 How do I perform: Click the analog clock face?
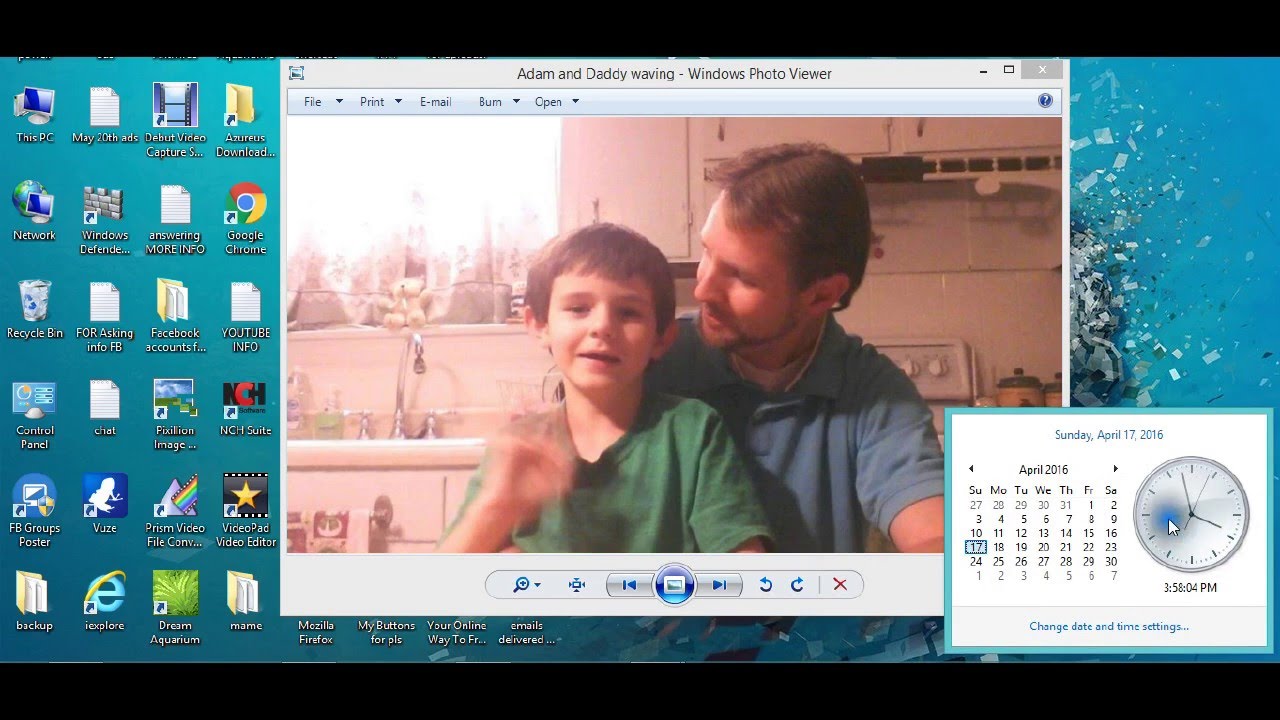(1191, 515)
